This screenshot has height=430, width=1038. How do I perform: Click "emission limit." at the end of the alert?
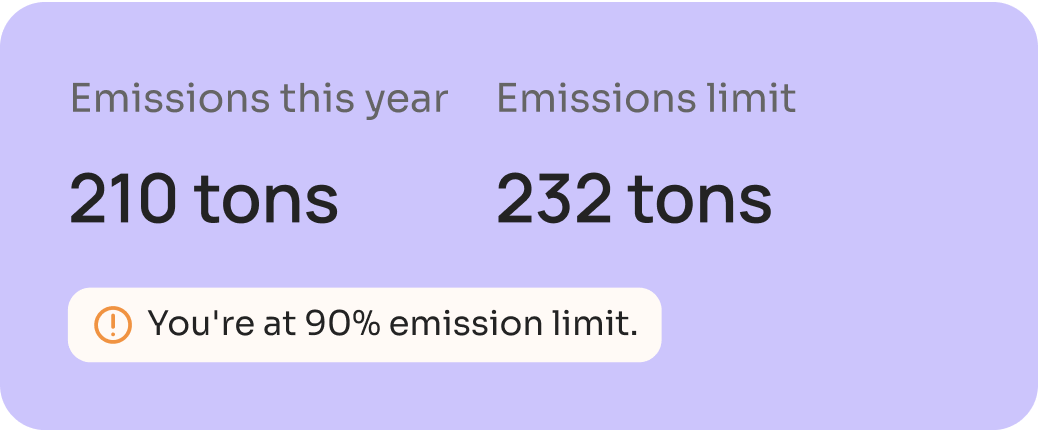click(x=514, y=324)
